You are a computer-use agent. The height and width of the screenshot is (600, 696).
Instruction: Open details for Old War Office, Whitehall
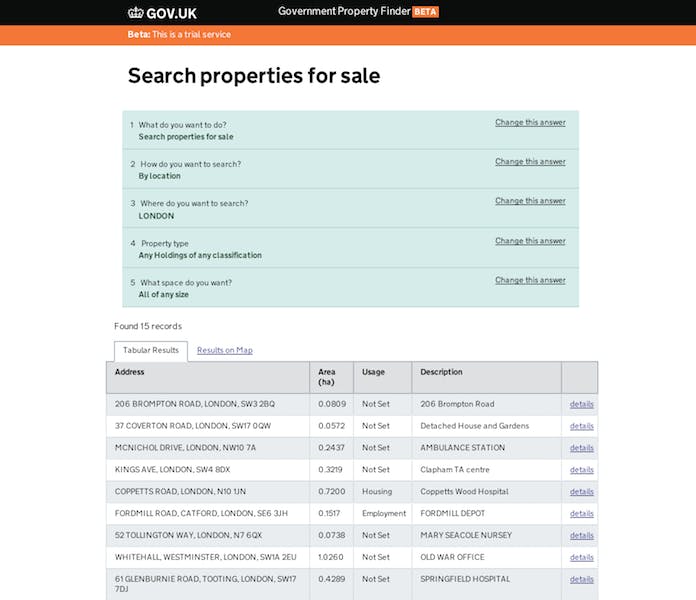coord(581,558)
